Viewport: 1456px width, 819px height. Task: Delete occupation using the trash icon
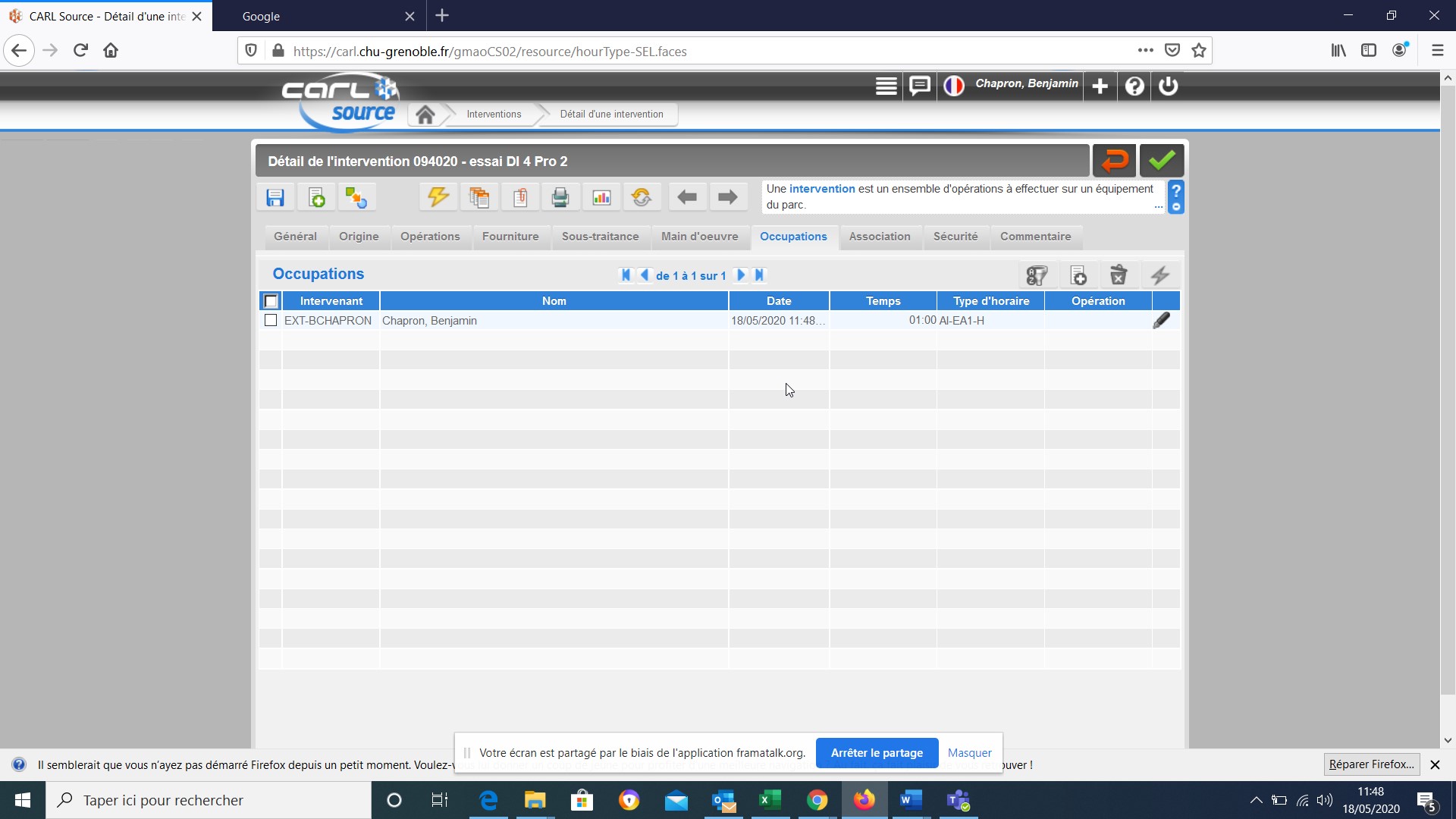[1119, 275]
